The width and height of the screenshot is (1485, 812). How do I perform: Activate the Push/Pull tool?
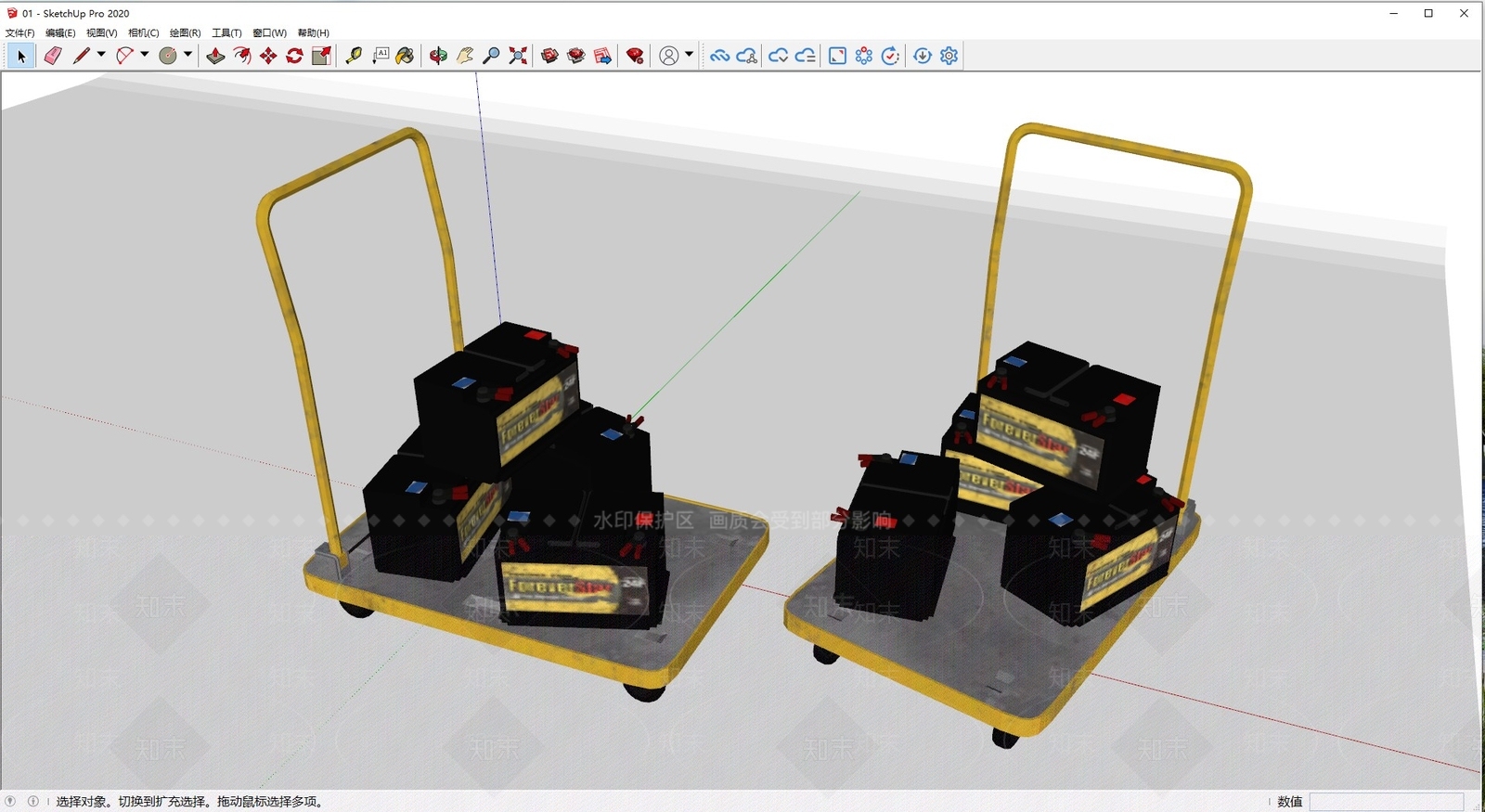[x=215, y=56]
